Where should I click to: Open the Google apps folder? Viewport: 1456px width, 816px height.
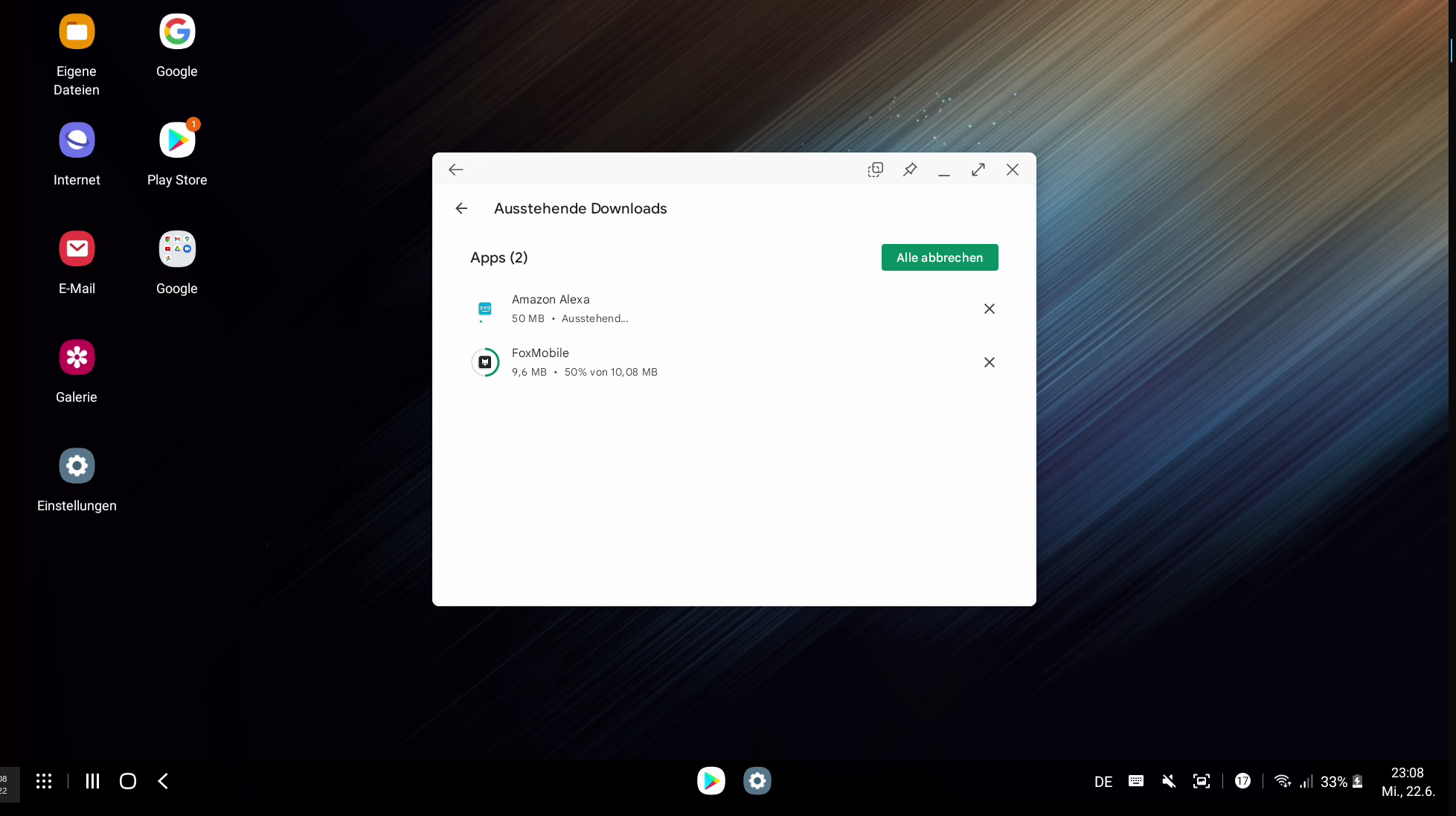pos(177,249)
